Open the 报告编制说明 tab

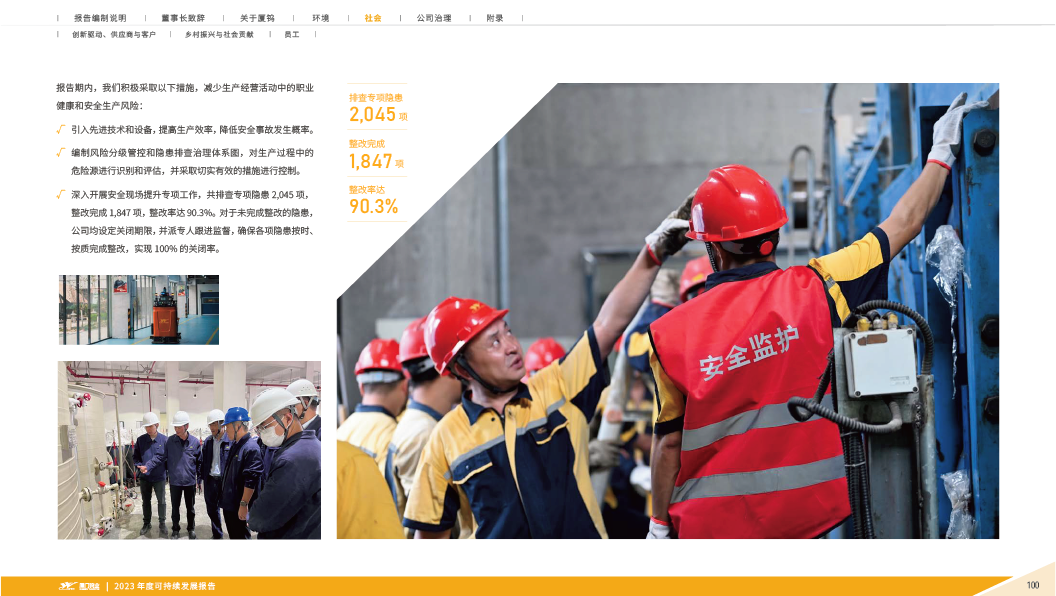pyautogui.click(x=100, y=18)
